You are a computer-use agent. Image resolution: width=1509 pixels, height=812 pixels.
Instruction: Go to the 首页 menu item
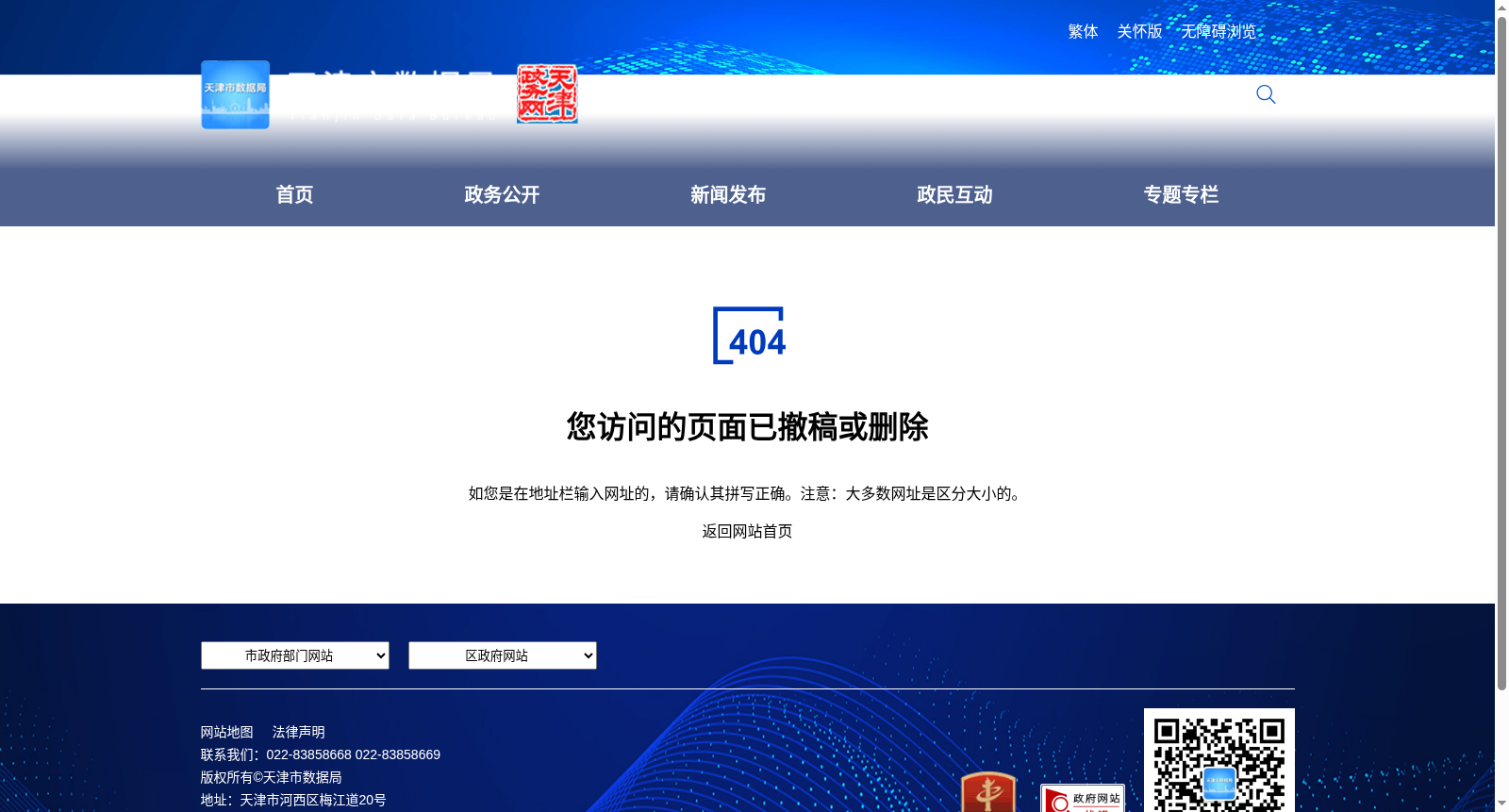point(294,194)
